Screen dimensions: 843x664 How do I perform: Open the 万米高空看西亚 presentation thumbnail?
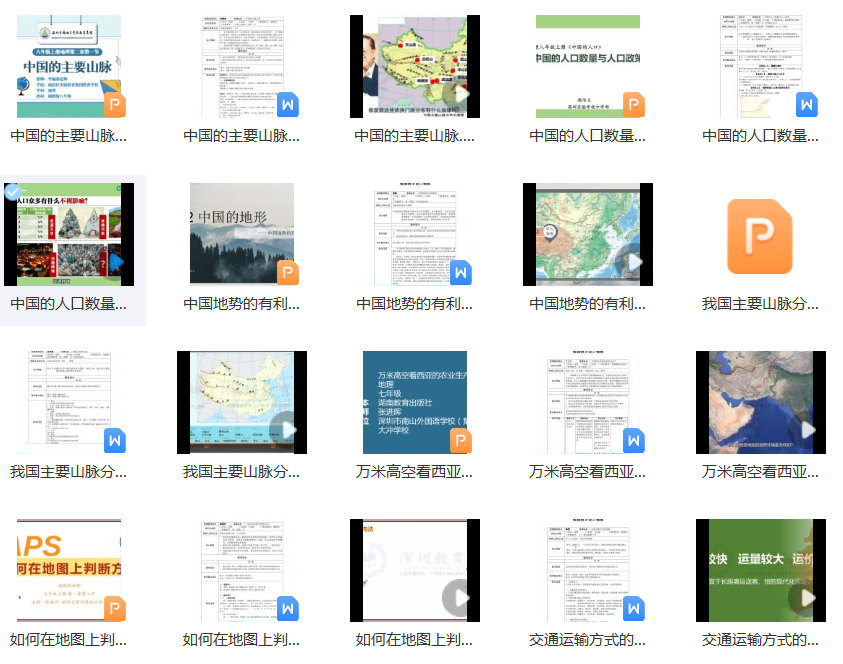(x=415, y=402)
